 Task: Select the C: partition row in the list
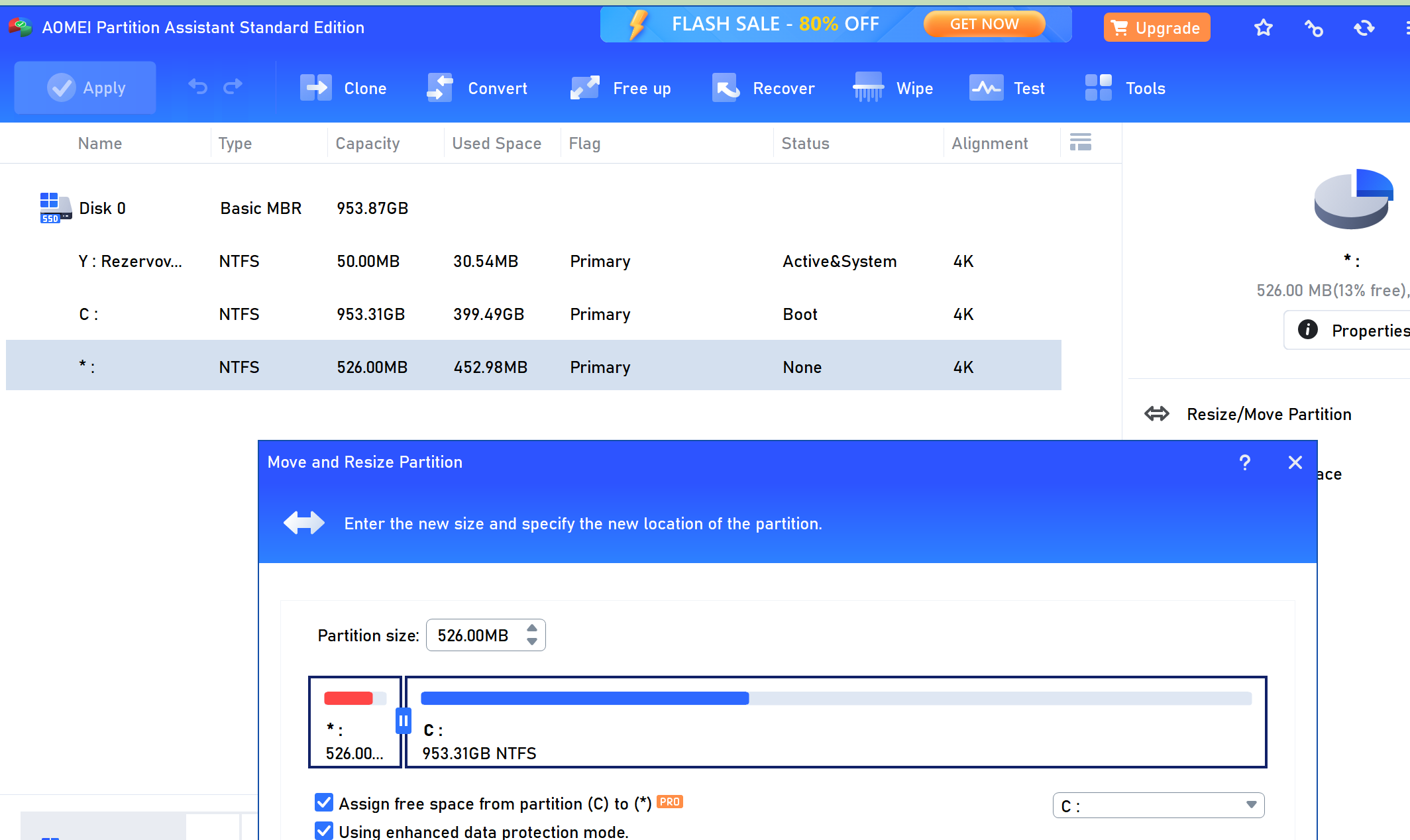click(533, 314)
